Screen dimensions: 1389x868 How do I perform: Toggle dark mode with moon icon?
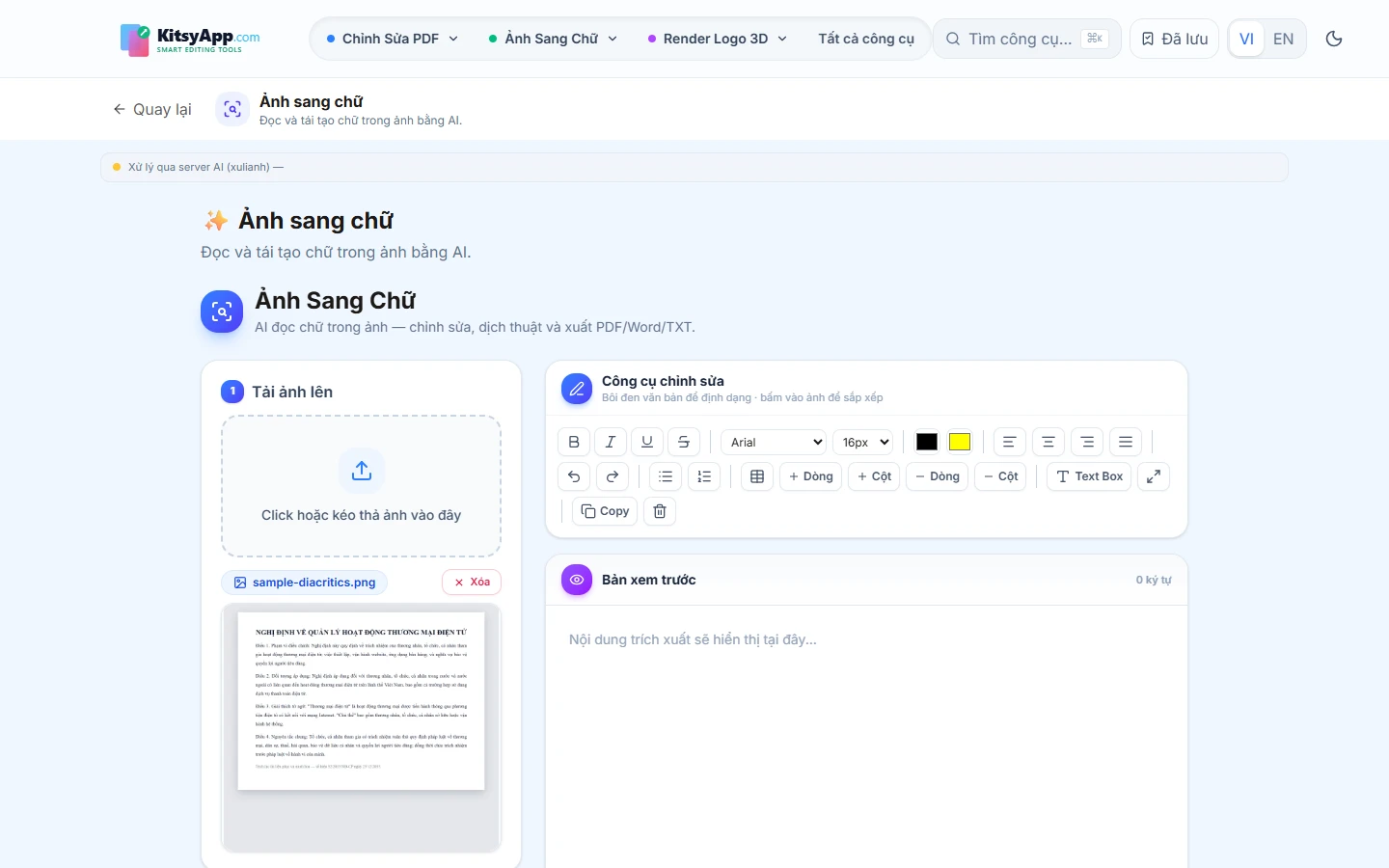(1334, 39)
